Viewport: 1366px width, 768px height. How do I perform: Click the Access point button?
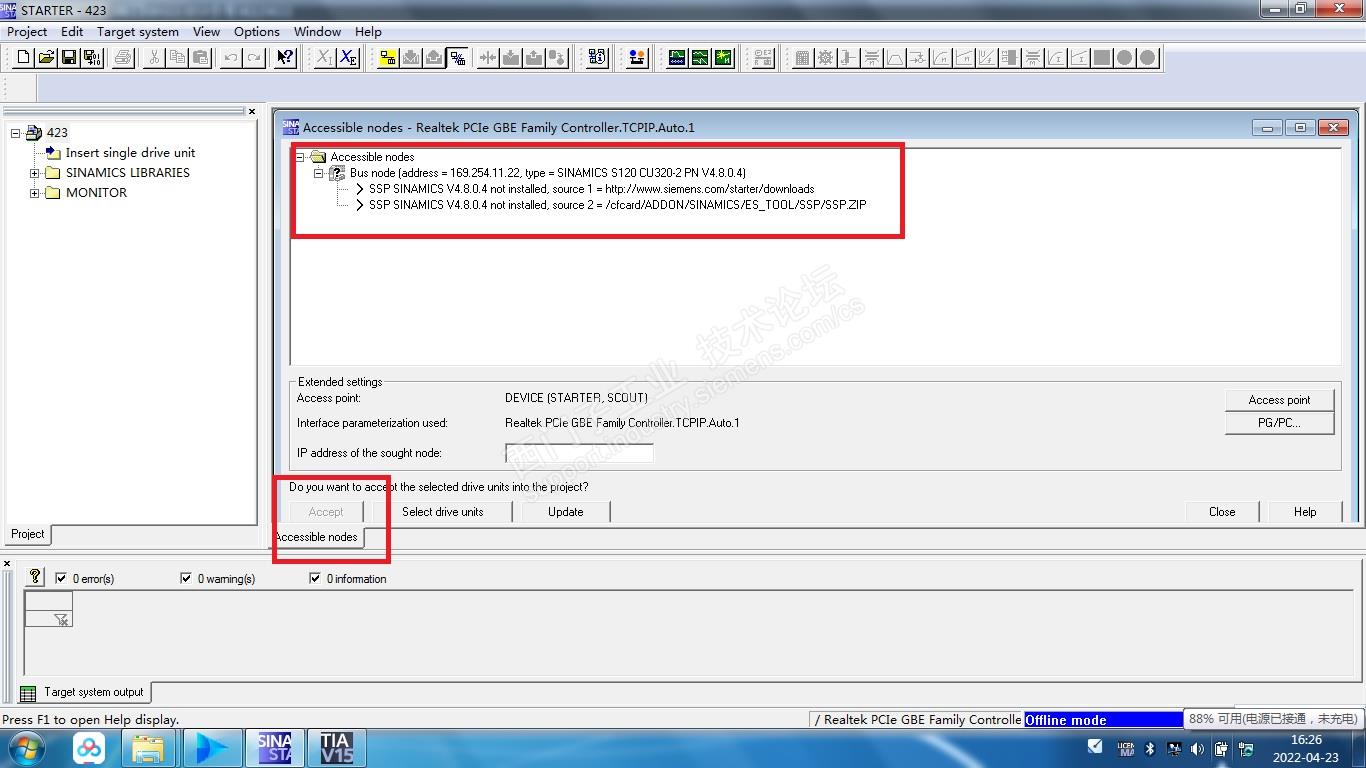(1279, 400)
